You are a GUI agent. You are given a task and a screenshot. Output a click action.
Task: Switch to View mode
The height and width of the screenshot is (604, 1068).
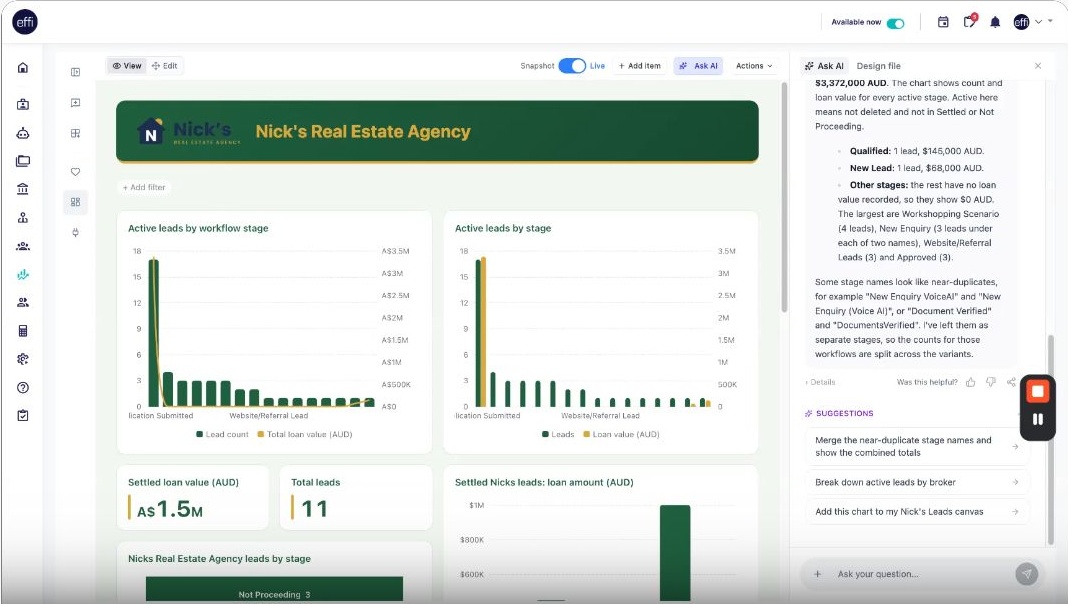(x=127, y=66)
